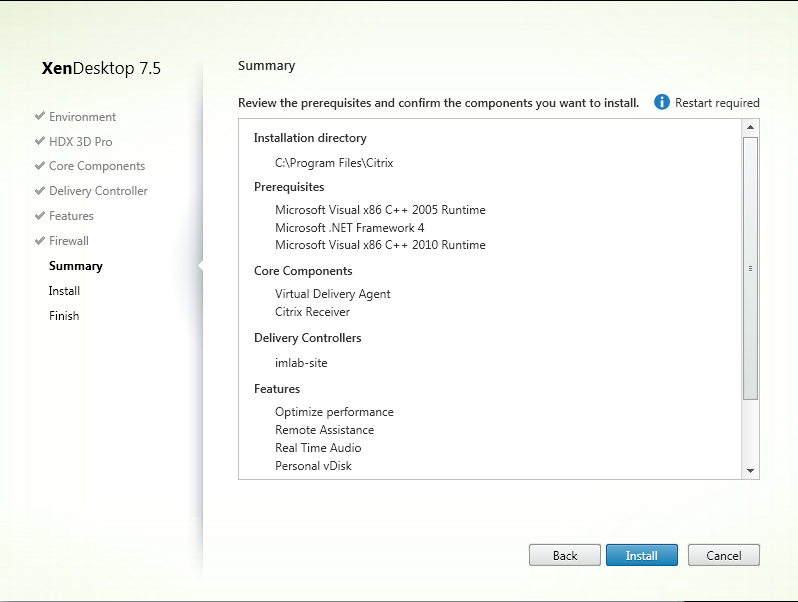Select the Finish step in sidebar
The image size is (798, 602).
point(64,316)
